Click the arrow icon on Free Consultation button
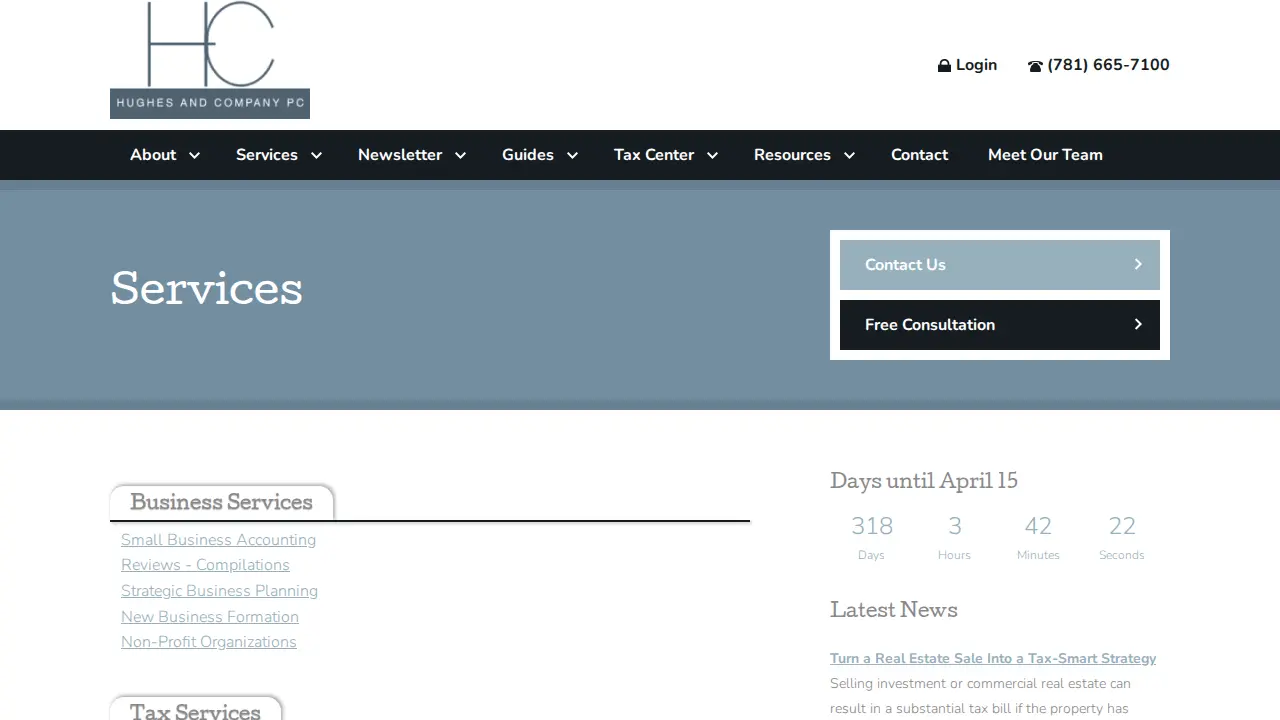This screenshot has height=720, width=1280. click(1138, 324)
